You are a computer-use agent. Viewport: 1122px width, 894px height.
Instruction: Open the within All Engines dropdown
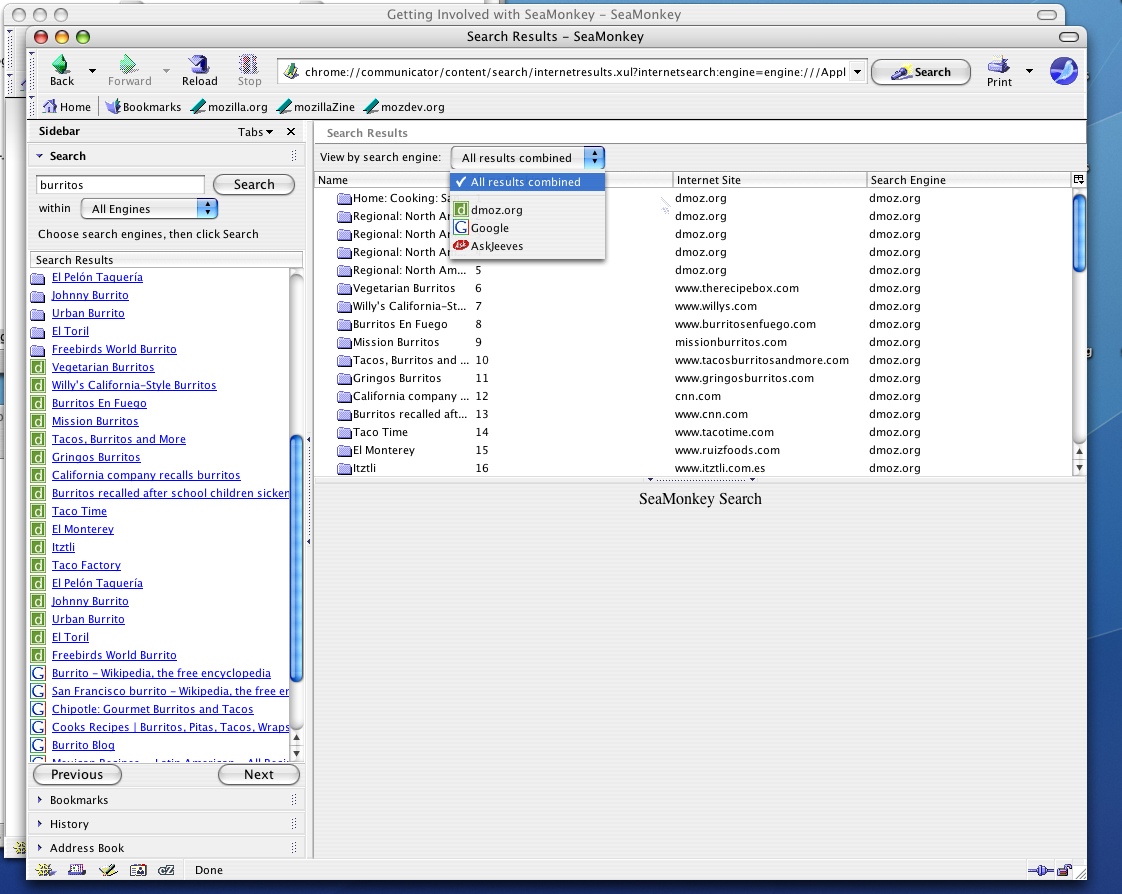coord(149,208)
